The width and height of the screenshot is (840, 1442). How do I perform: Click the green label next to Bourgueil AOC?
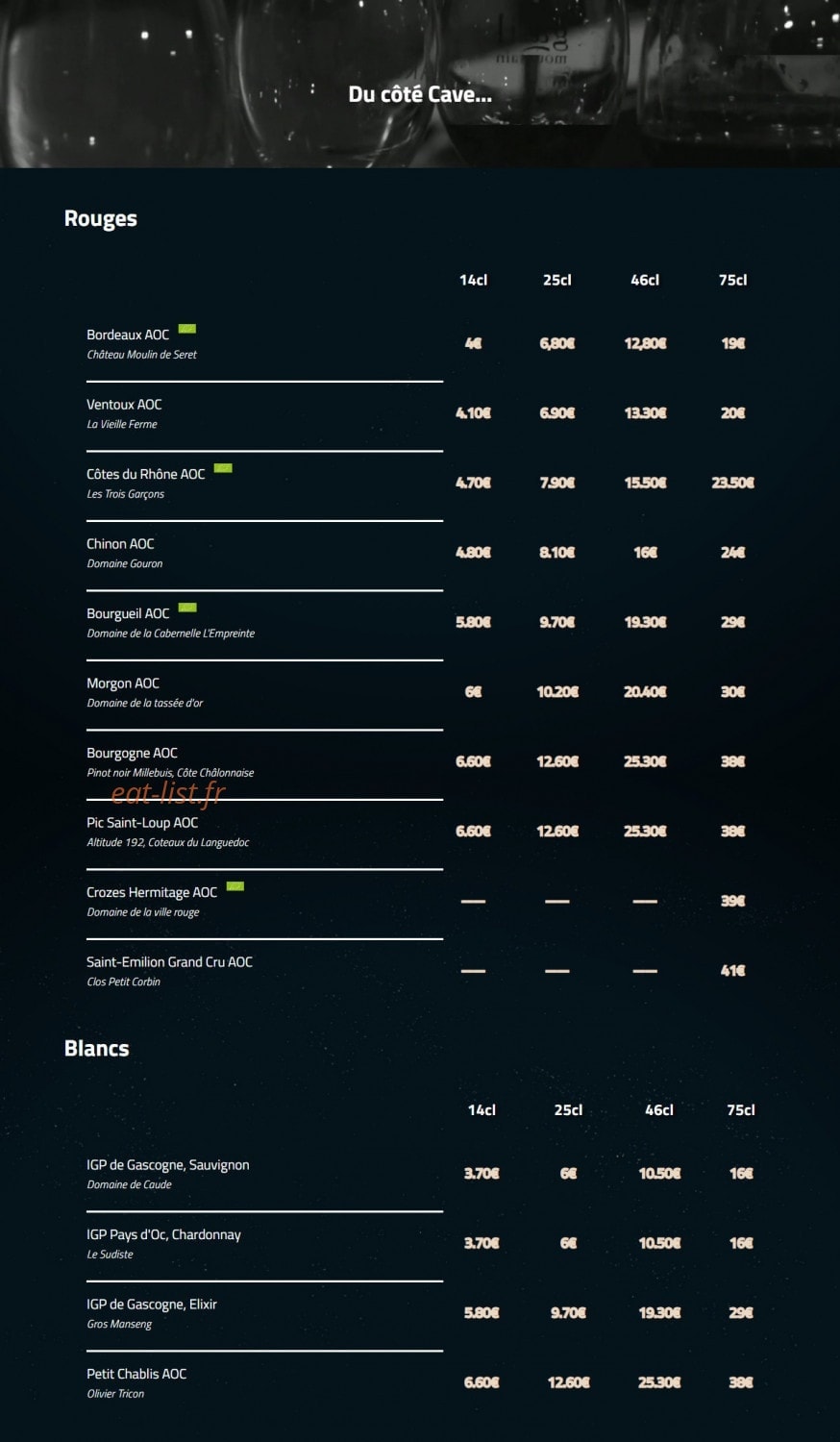[x=187, y=608]
